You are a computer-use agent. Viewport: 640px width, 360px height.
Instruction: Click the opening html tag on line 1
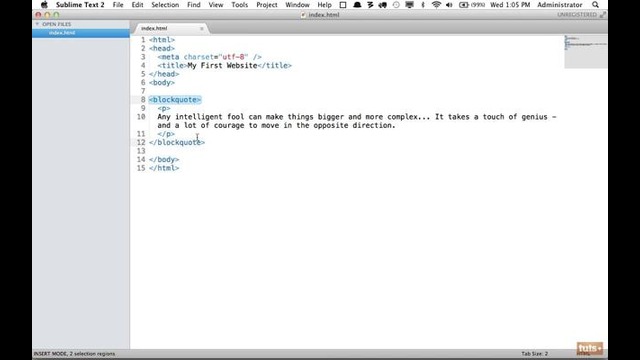[162, 40]
